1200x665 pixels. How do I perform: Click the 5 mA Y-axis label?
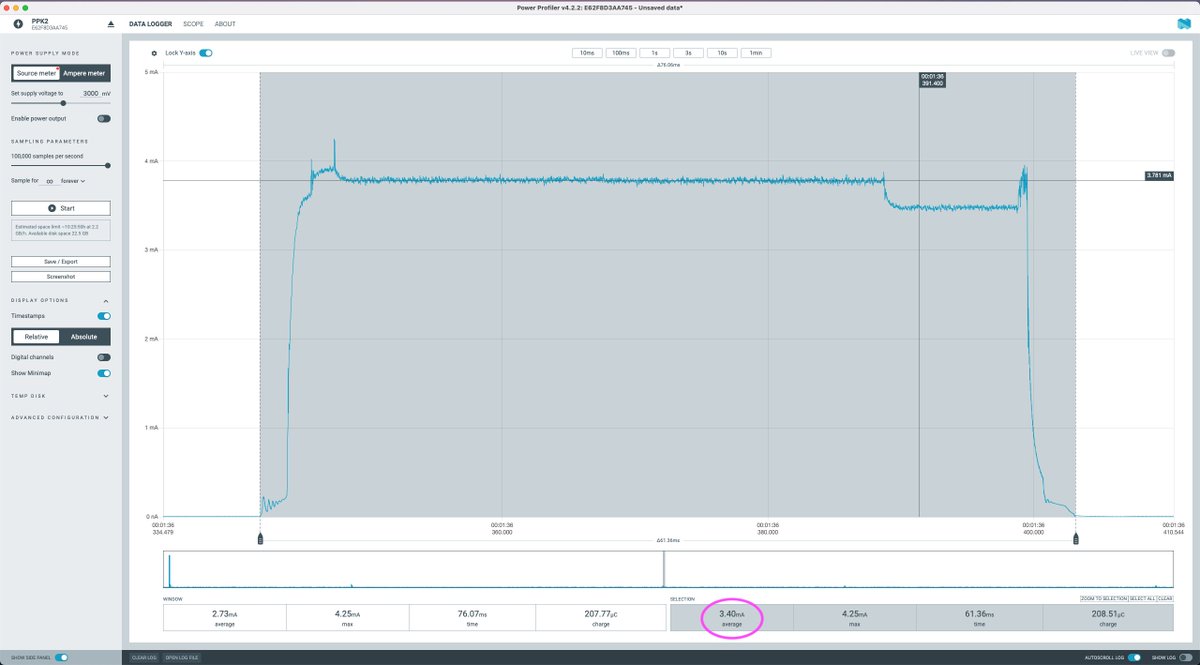[150, 72]
